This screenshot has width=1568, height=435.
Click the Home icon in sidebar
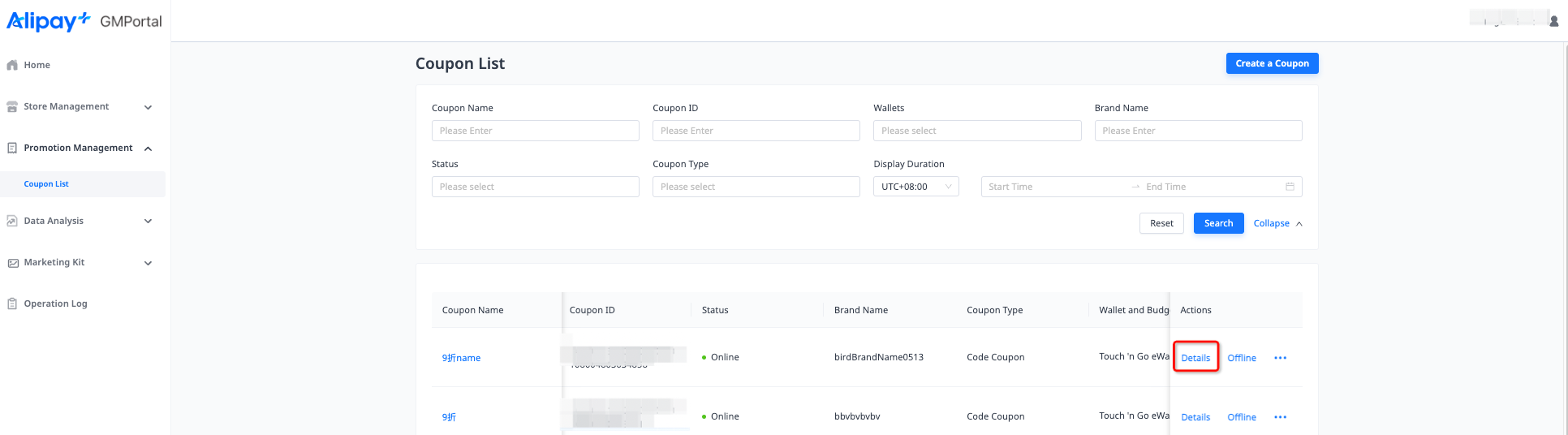12,65
